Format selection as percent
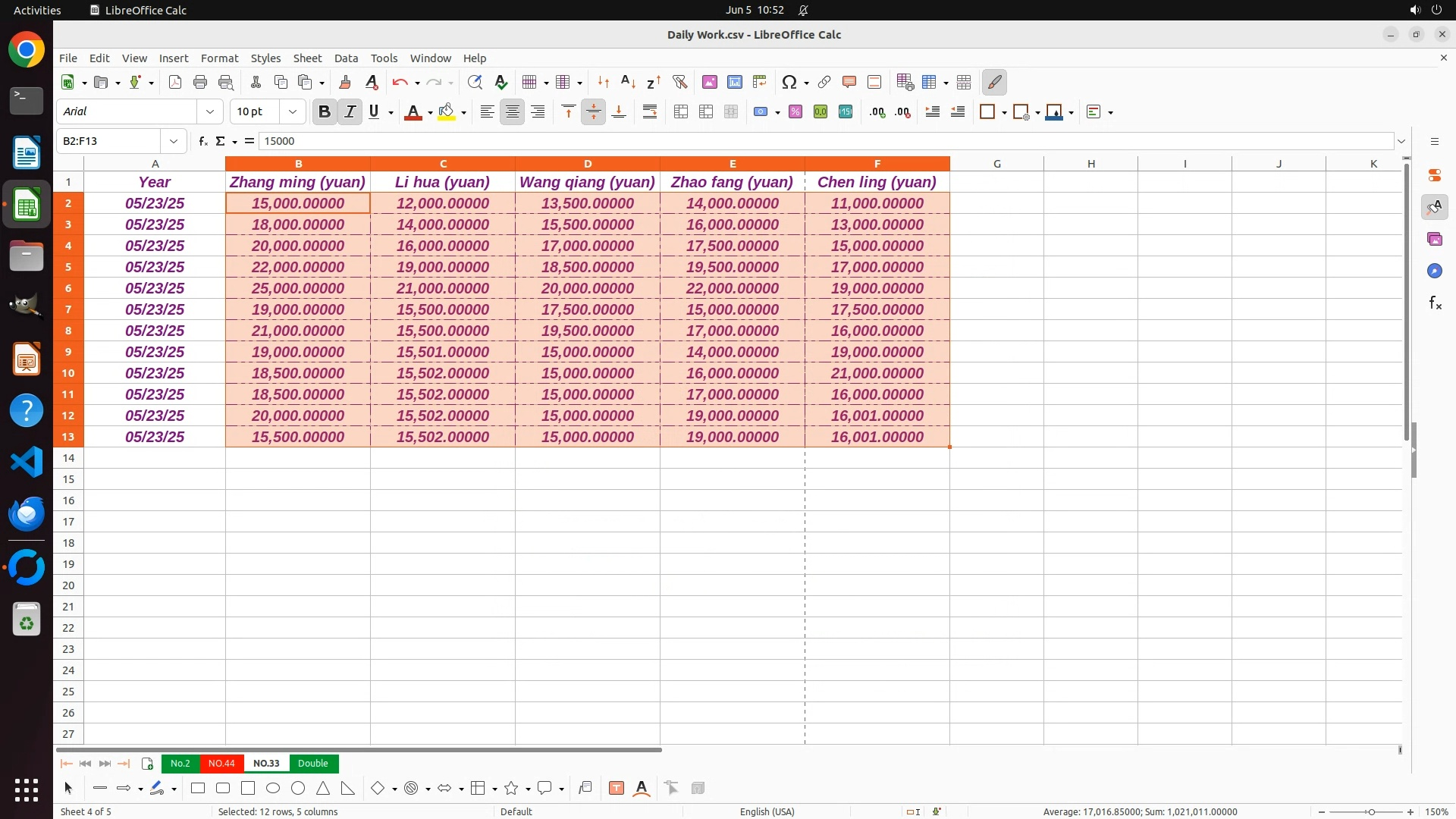The width and height of the screenshot is (1456, 819). click(x=795, y=111)
